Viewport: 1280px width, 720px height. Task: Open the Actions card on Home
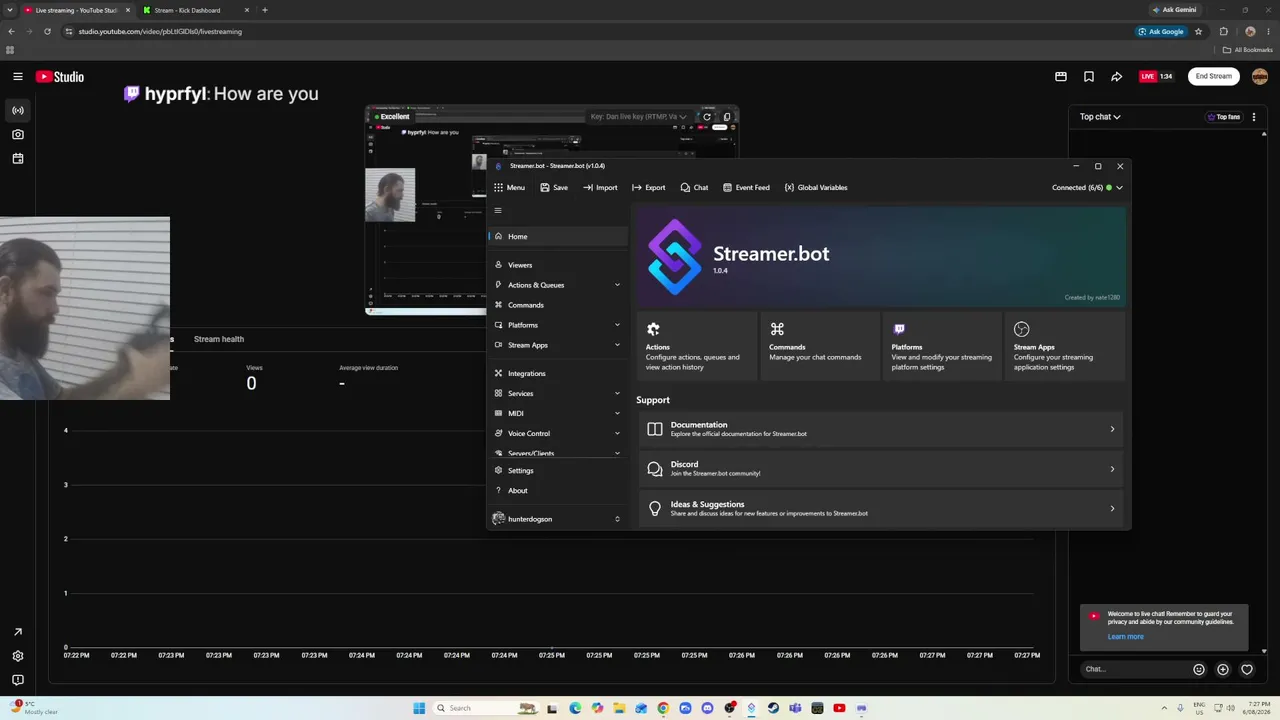click(x=697, y=346)
